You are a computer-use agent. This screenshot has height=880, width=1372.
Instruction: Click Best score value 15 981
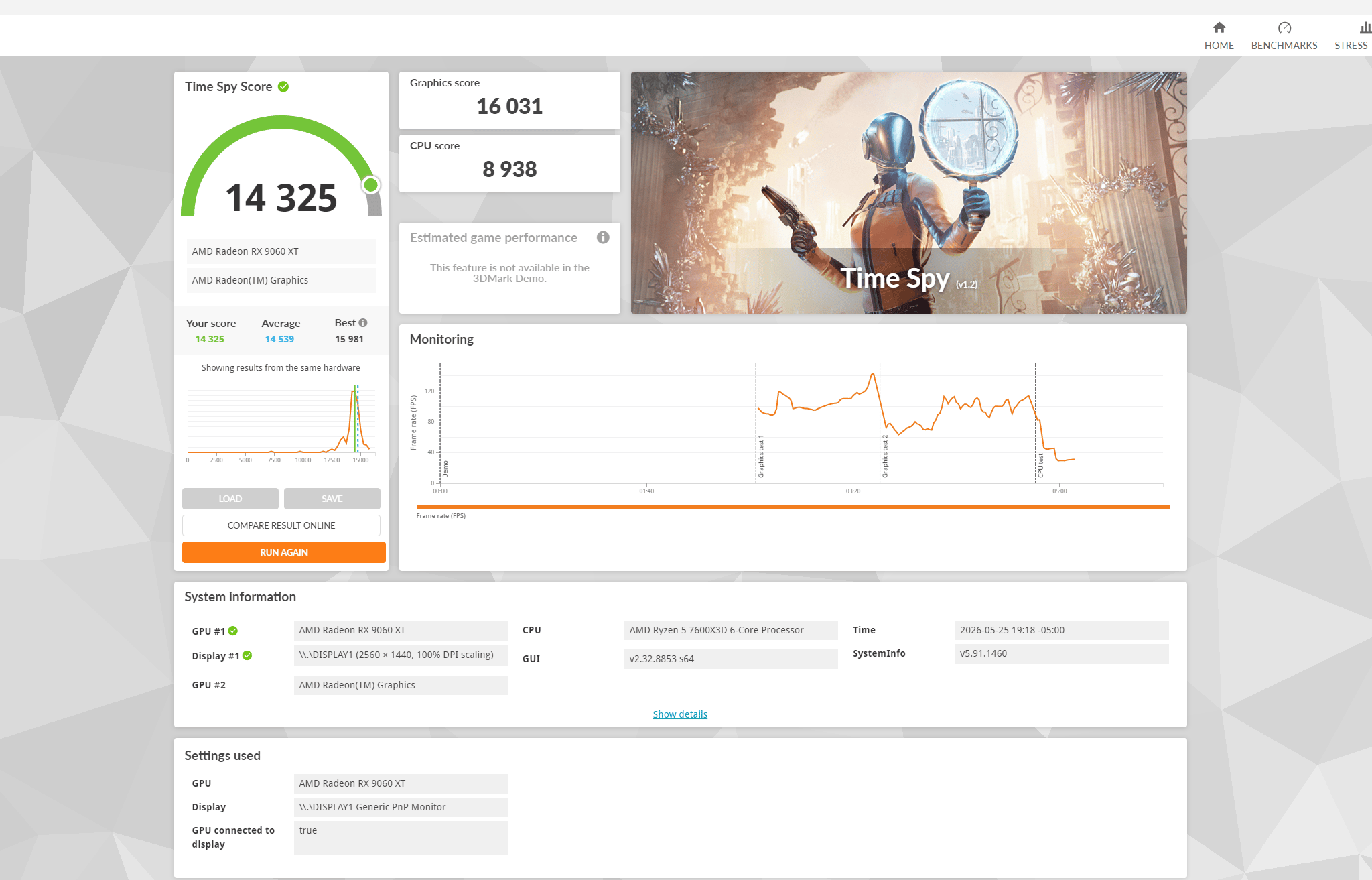pos(349,339)
